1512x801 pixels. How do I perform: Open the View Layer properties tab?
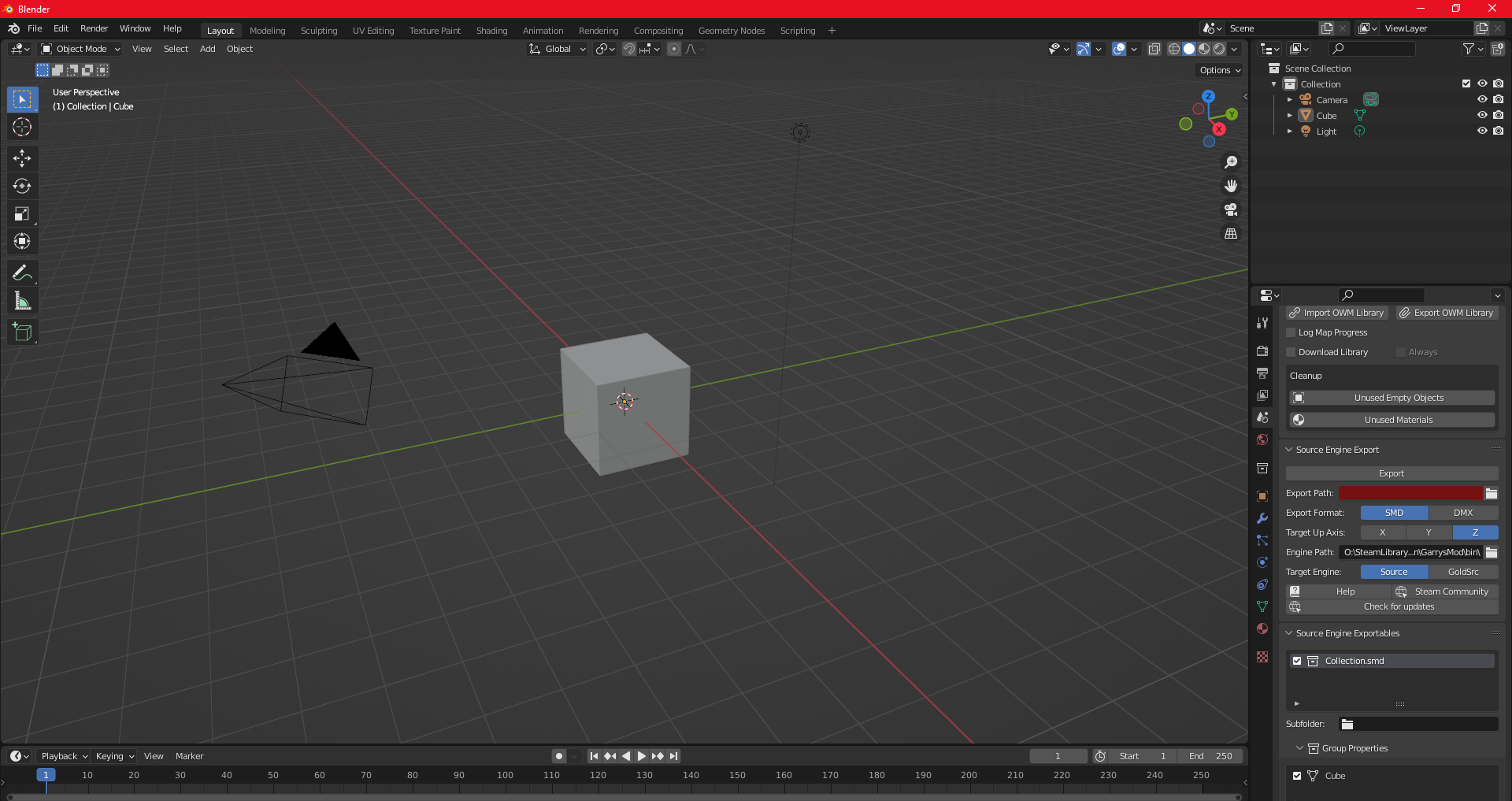1262,395
